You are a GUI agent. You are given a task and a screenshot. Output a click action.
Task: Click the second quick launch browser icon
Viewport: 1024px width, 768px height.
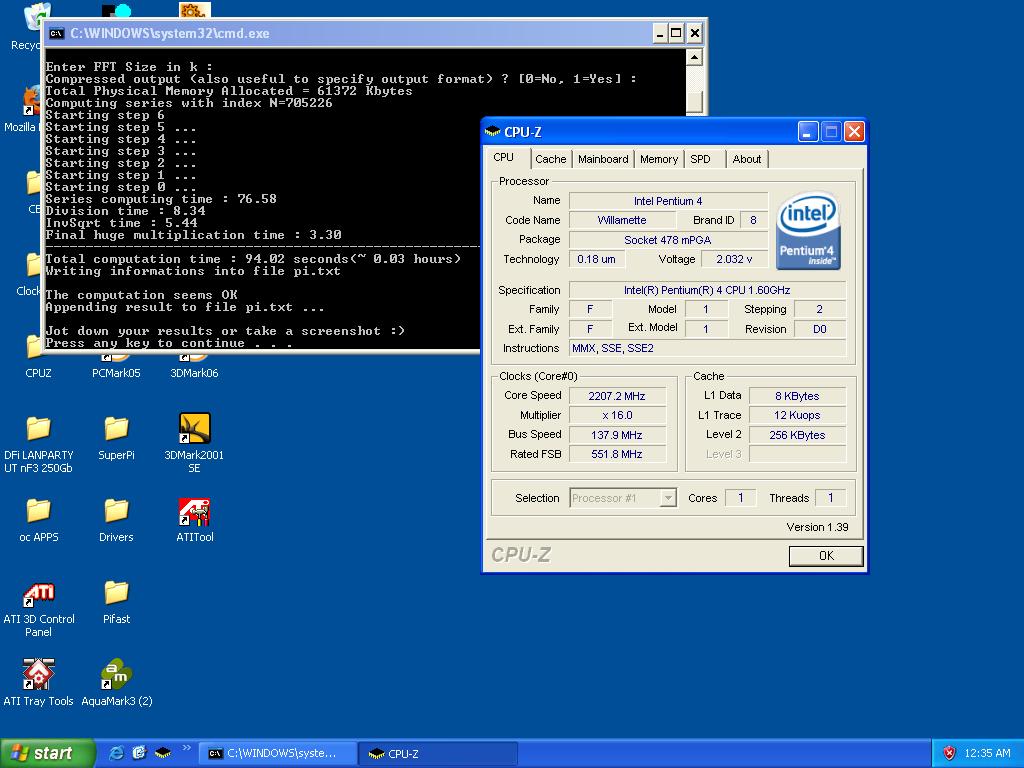pos(139,753)
